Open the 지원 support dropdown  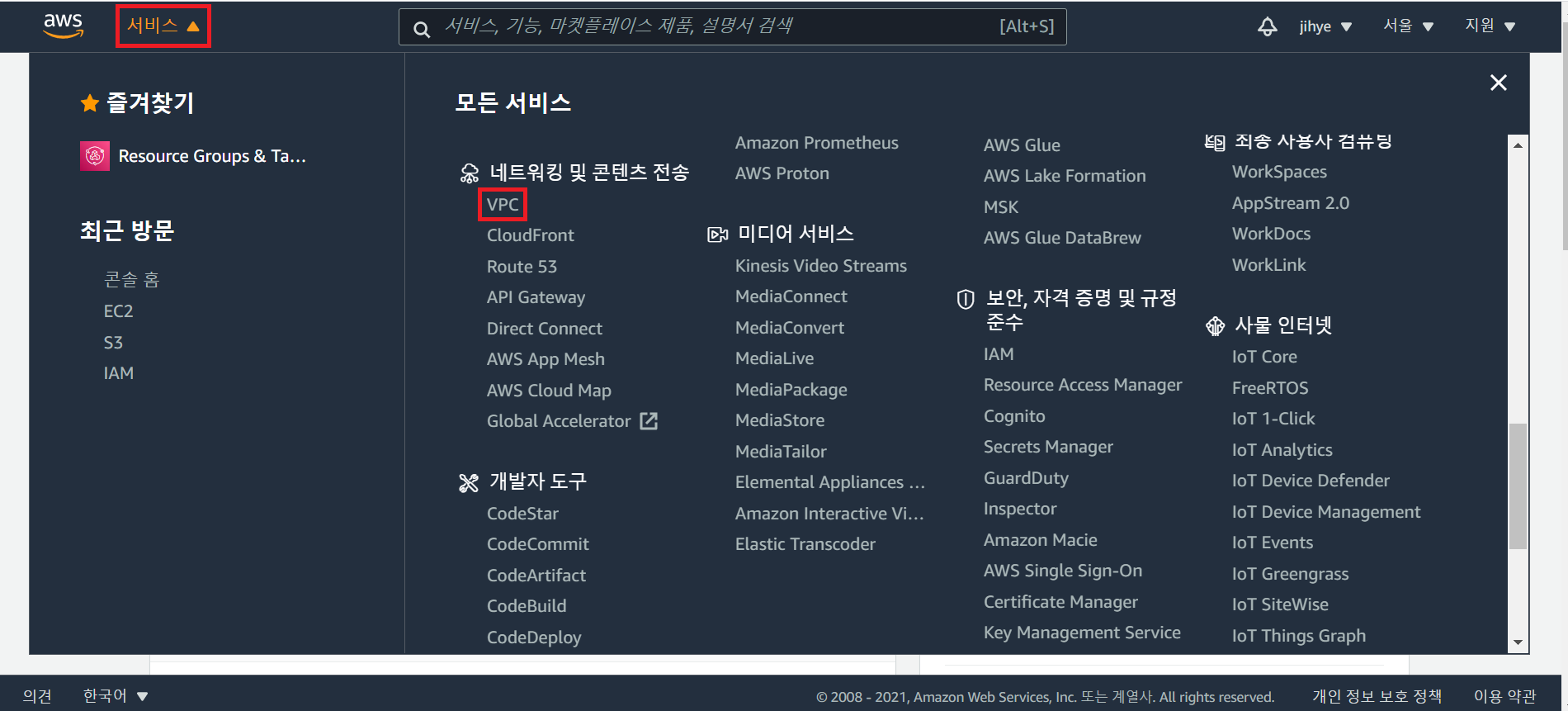point(1490,26)
